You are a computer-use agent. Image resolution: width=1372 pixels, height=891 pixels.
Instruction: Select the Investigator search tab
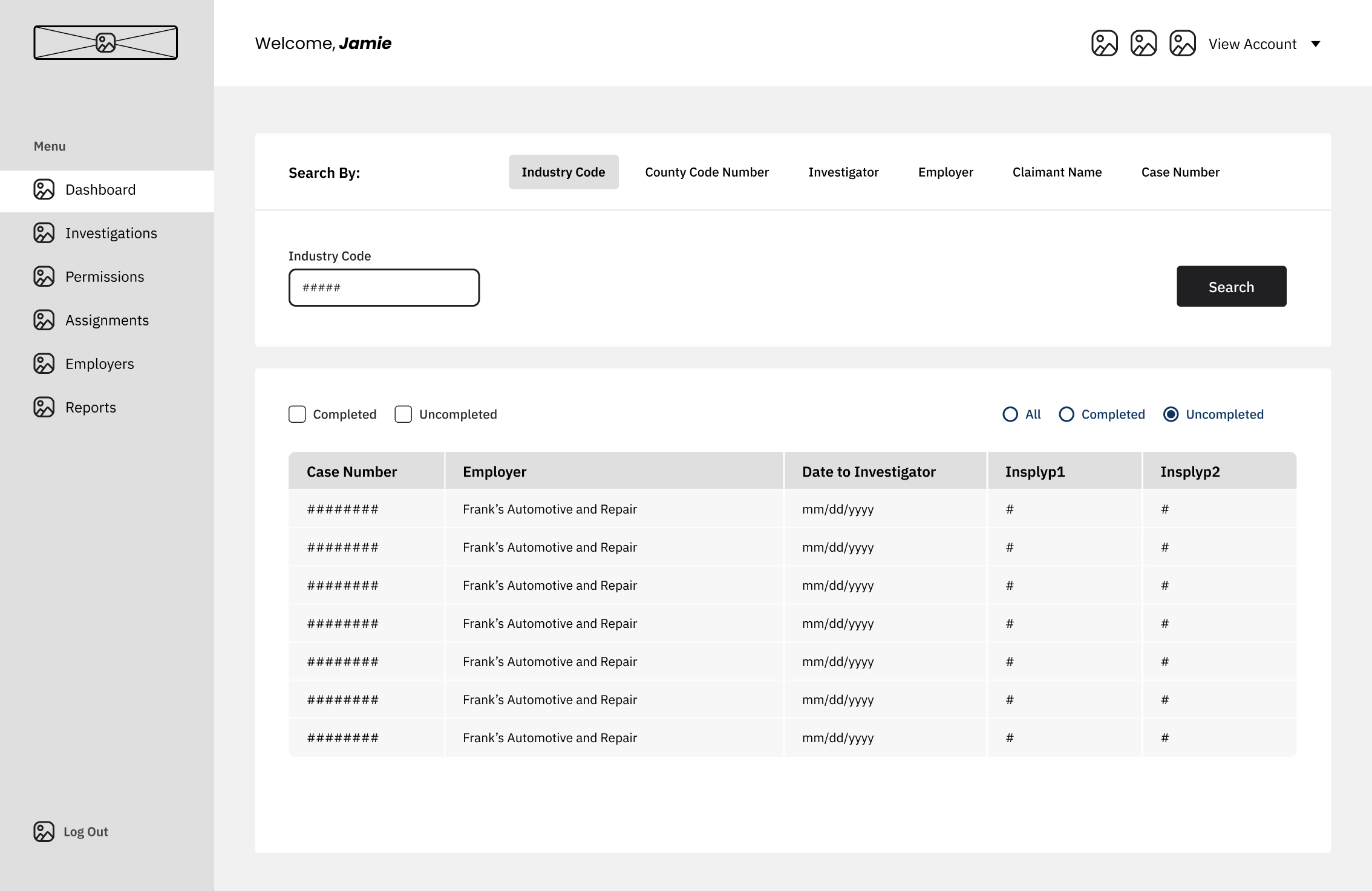coord(843,172)
